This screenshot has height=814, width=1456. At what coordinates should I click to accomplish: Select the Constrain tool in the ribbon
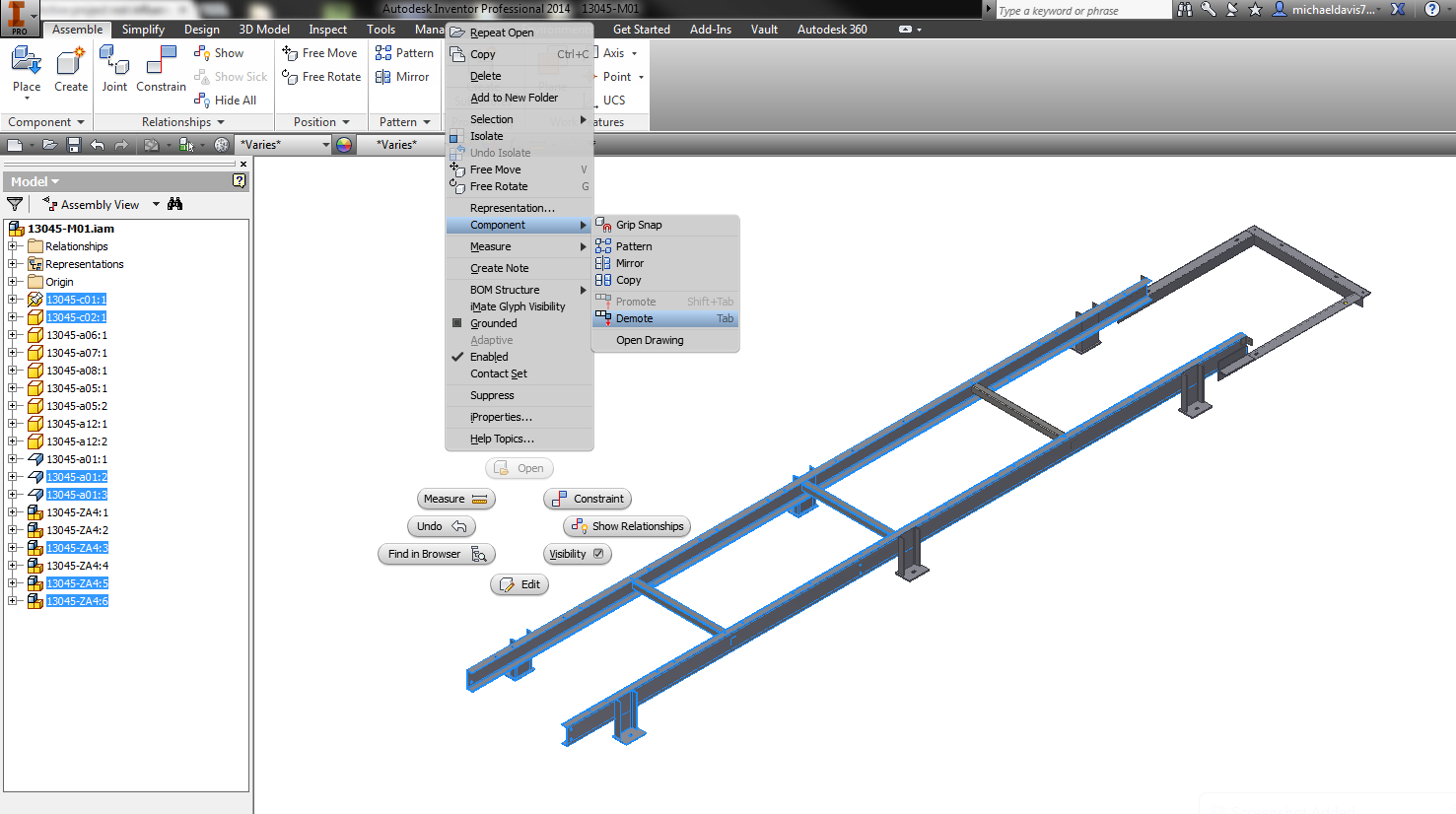161,69
